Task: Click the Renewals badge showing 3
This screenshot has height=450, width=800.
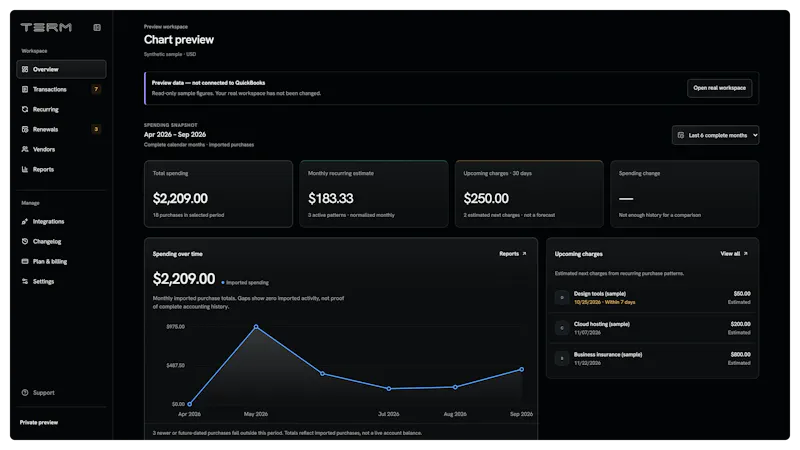Action: (x=96, y=129)
